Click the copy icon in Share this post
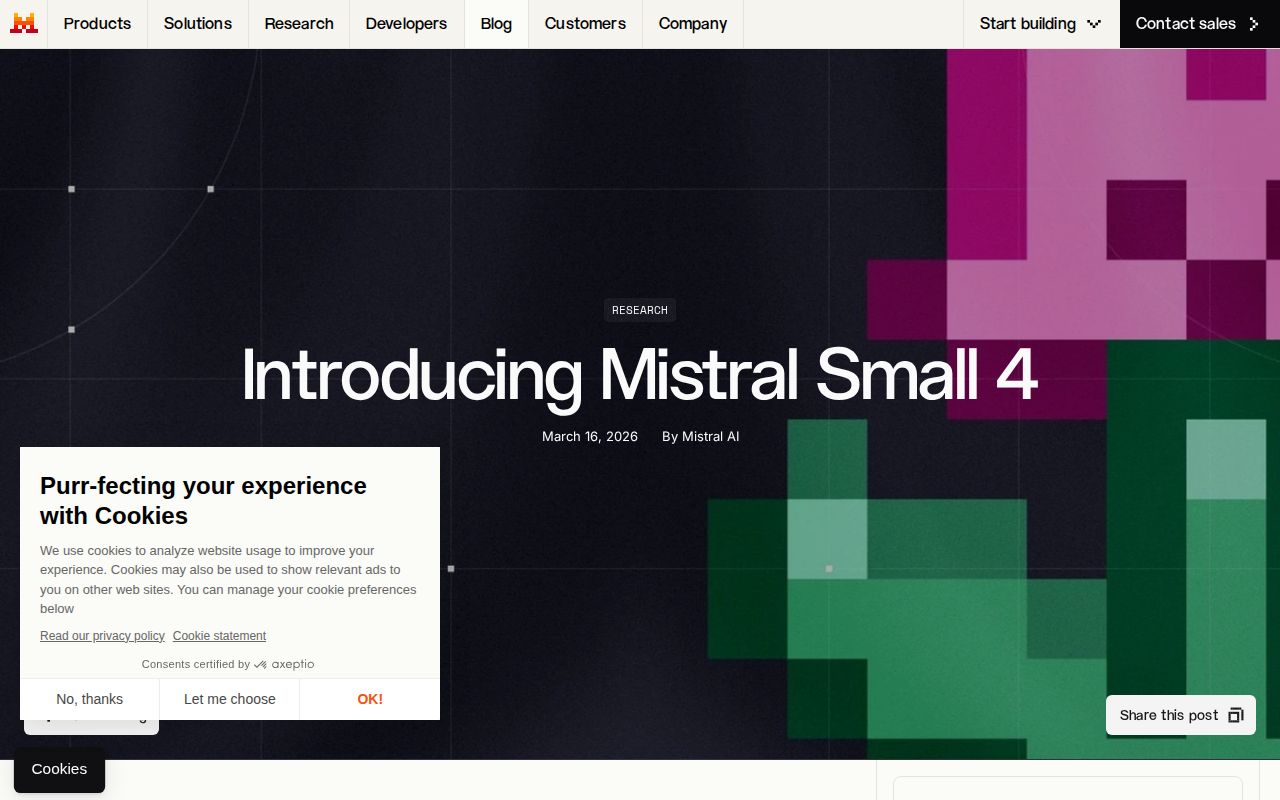 click(1236, 715)
